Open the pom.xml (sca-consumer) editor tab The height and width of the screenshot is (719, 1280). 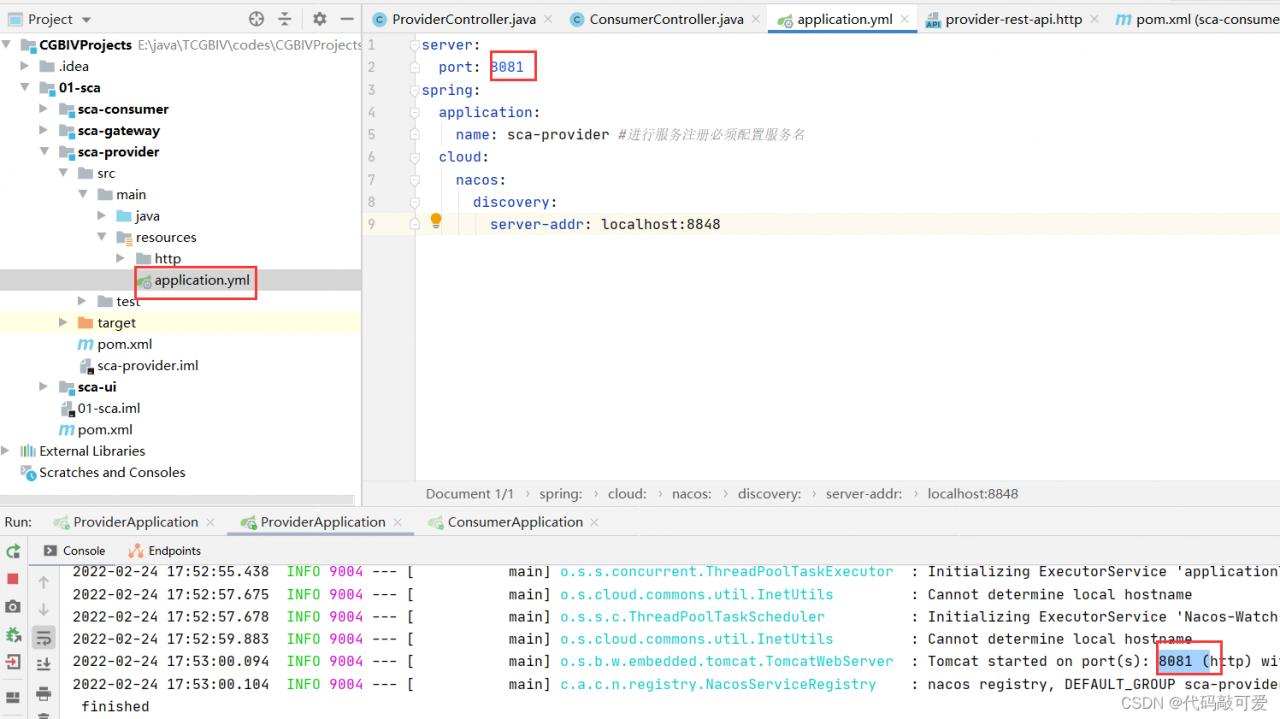click(1198, 19)
